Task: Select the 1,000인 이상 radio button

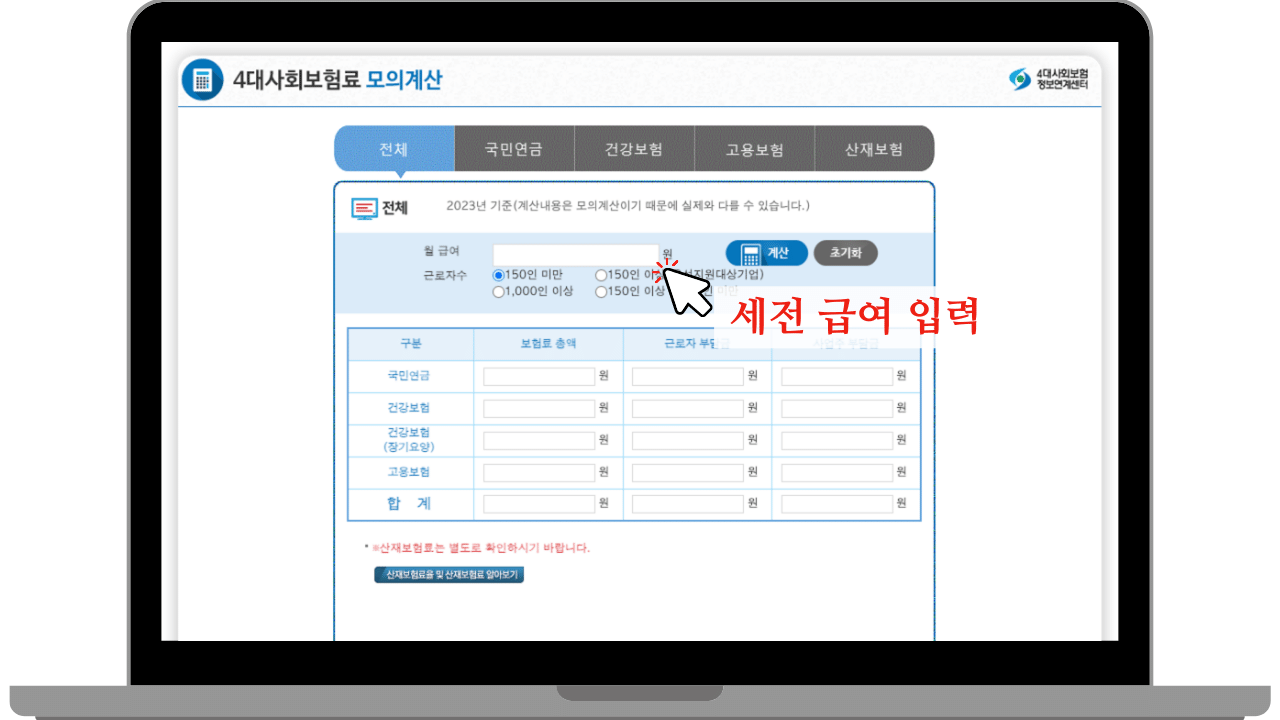Action: pyautogui.click(x=498, y=292)
